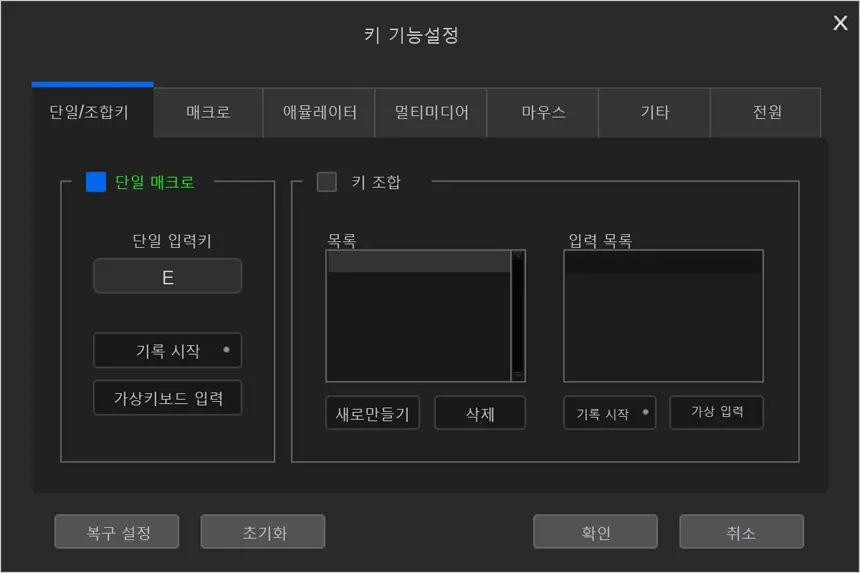
Task: Click inside the 입력 목록 box
Action: [663, 320]
